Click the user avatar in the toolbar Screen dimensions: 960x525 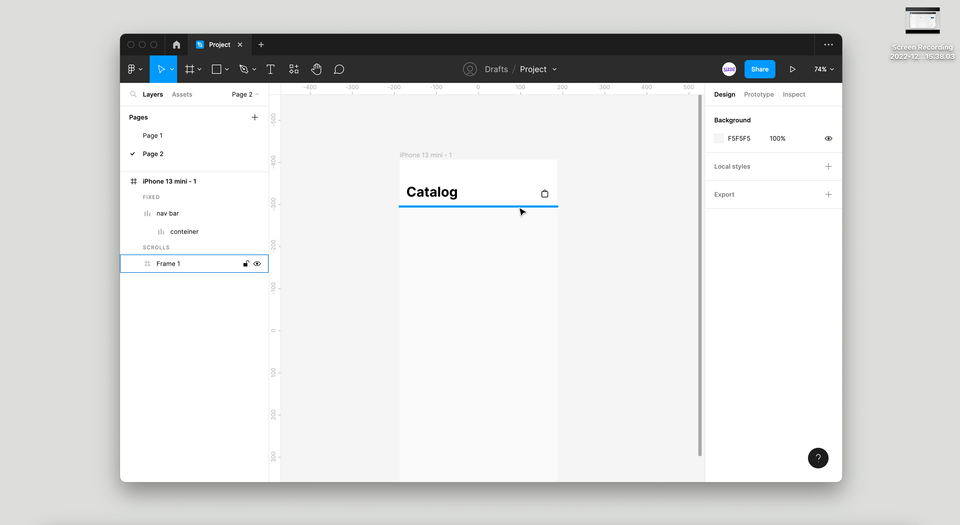(729, 69)
